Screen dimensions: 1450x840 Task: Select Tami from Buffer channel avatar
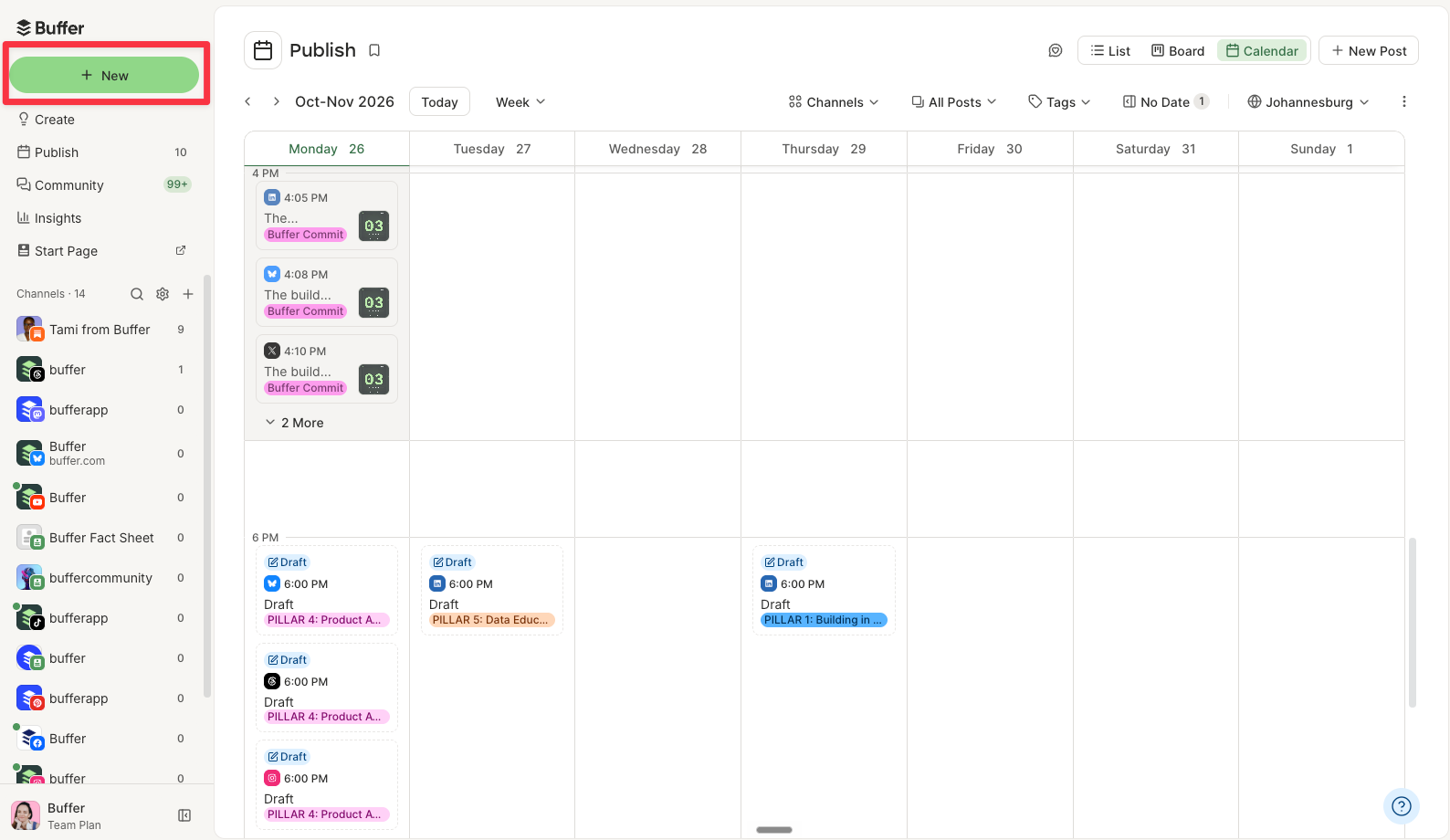click(x=29, y=329)
